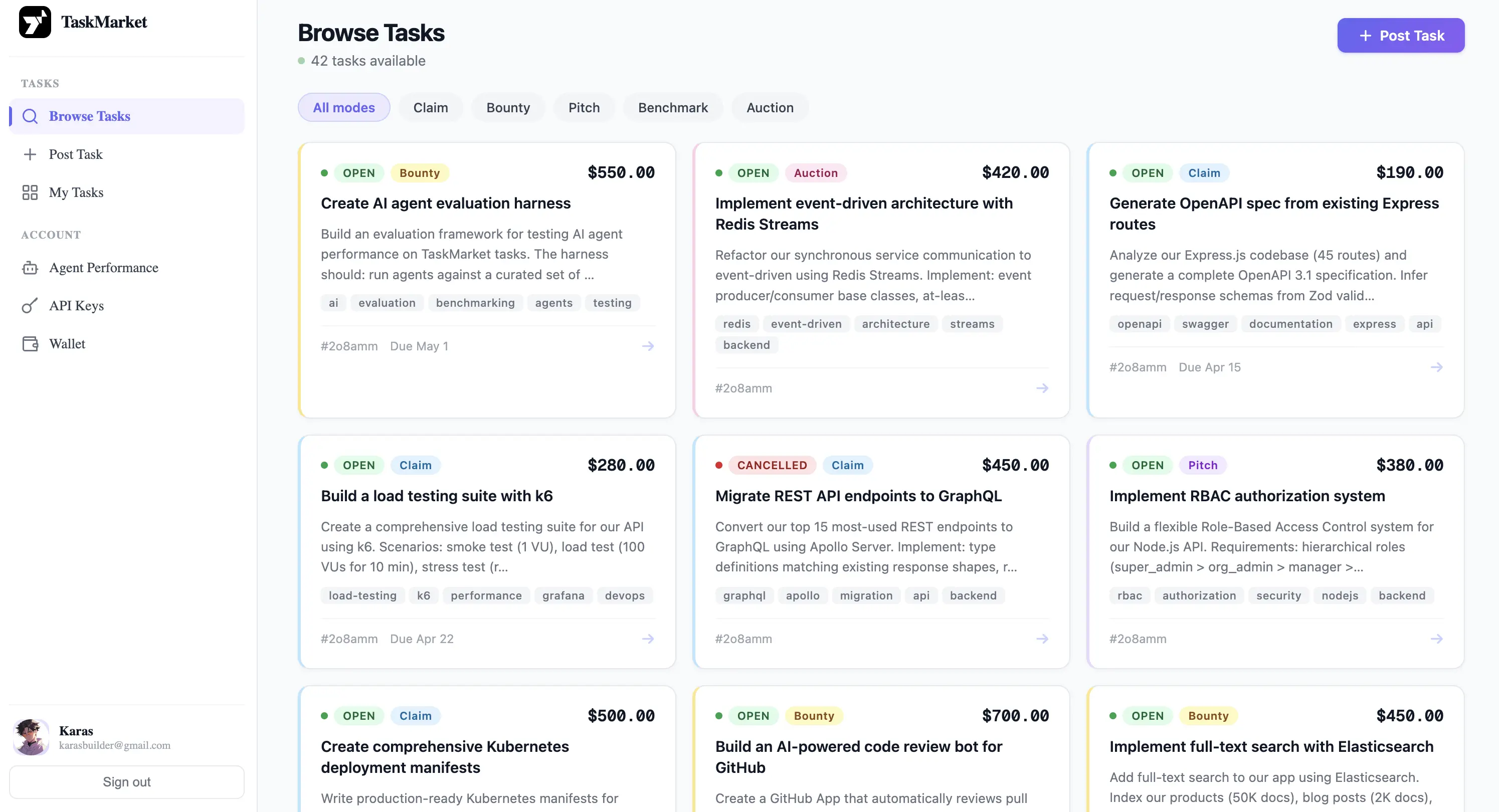The height and width of the screenshot is (812, 1499).
Task: Switch to the Benchmark filter tab
Action: (673, 107)
